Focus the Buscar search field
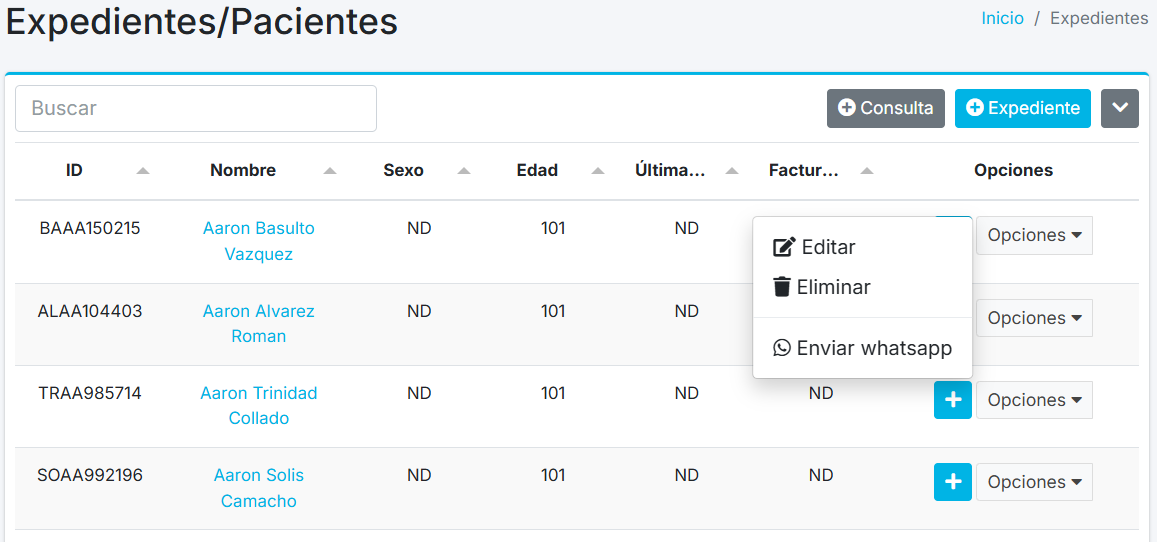 tap(196, 108)
